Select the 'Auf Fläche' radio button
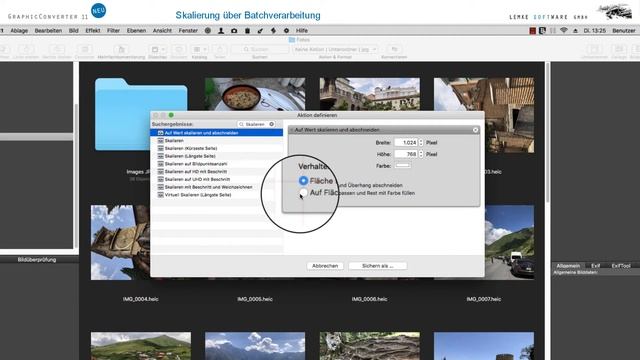640x360 pixels. tap(303, 192)
